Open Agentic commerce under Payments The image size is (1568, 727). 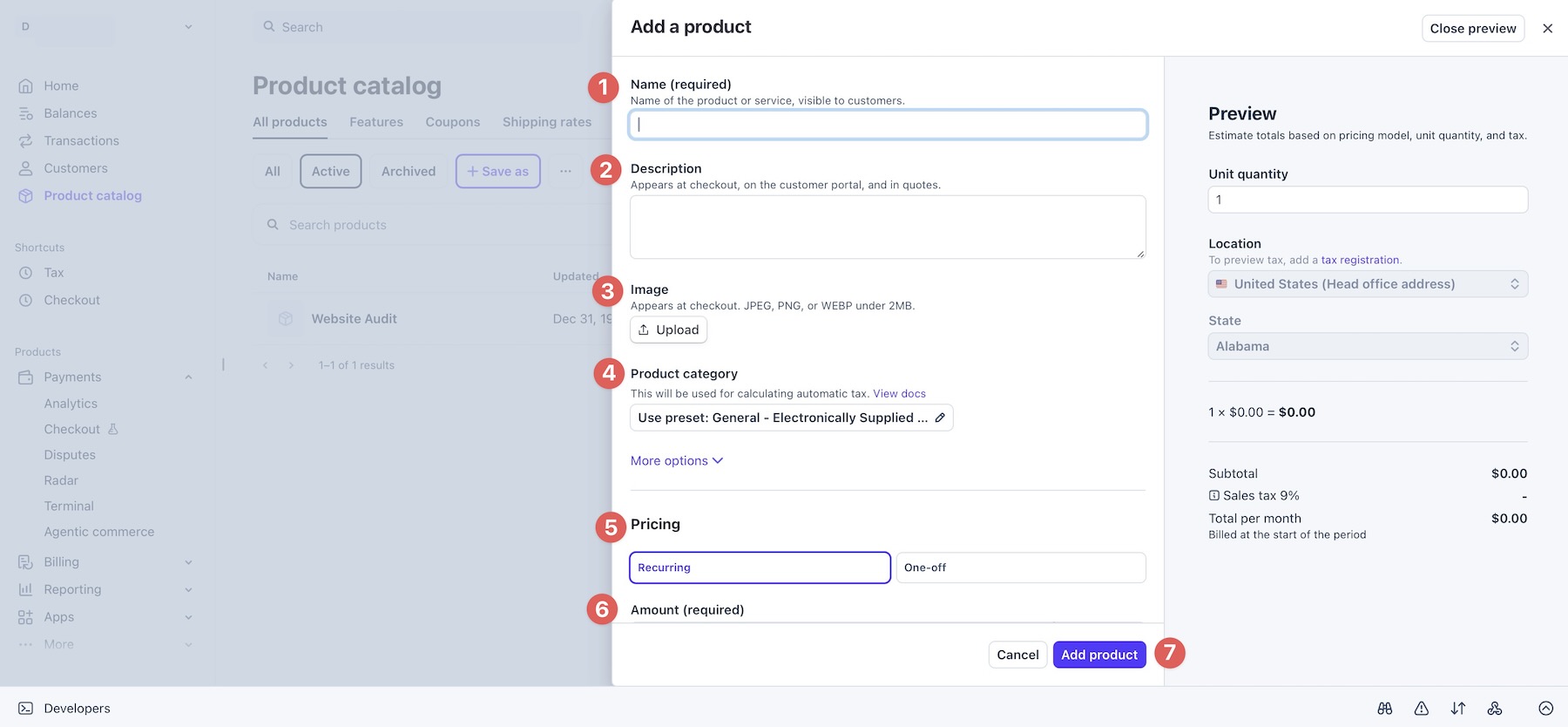99,532
